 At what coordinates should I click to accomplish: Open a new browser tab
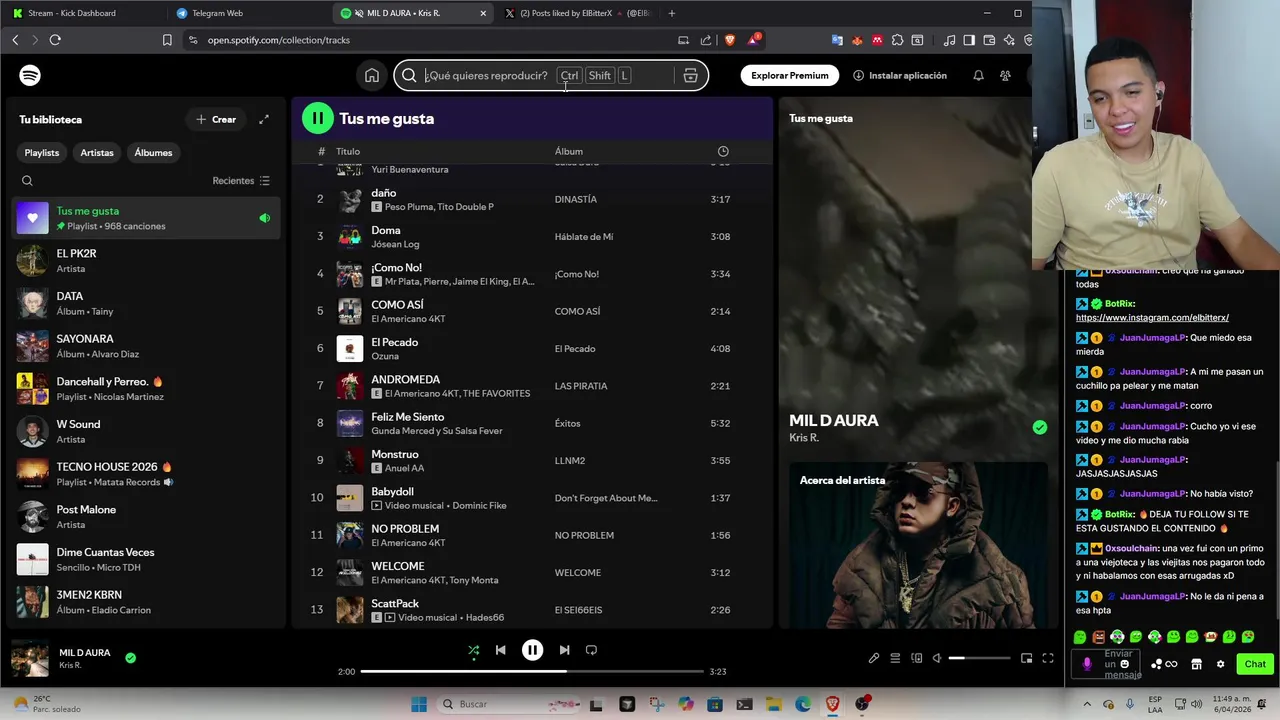coord(671,13)
